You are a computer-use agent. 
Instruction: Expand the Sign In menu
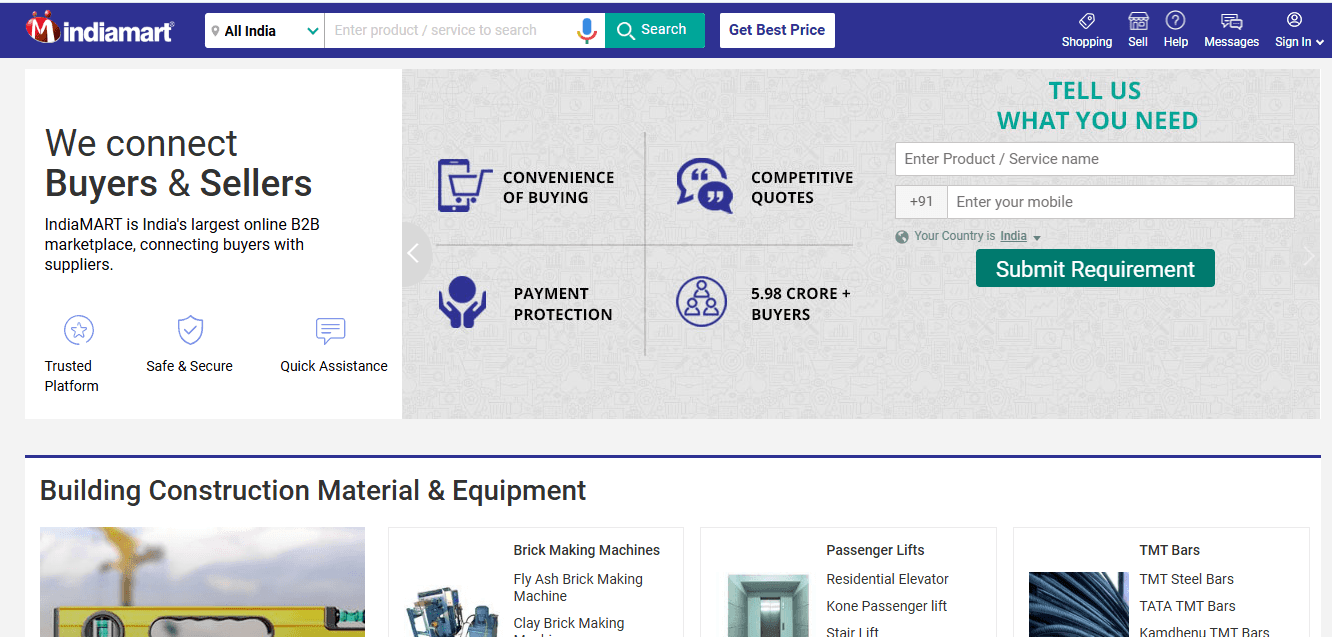coord(1299,30)
